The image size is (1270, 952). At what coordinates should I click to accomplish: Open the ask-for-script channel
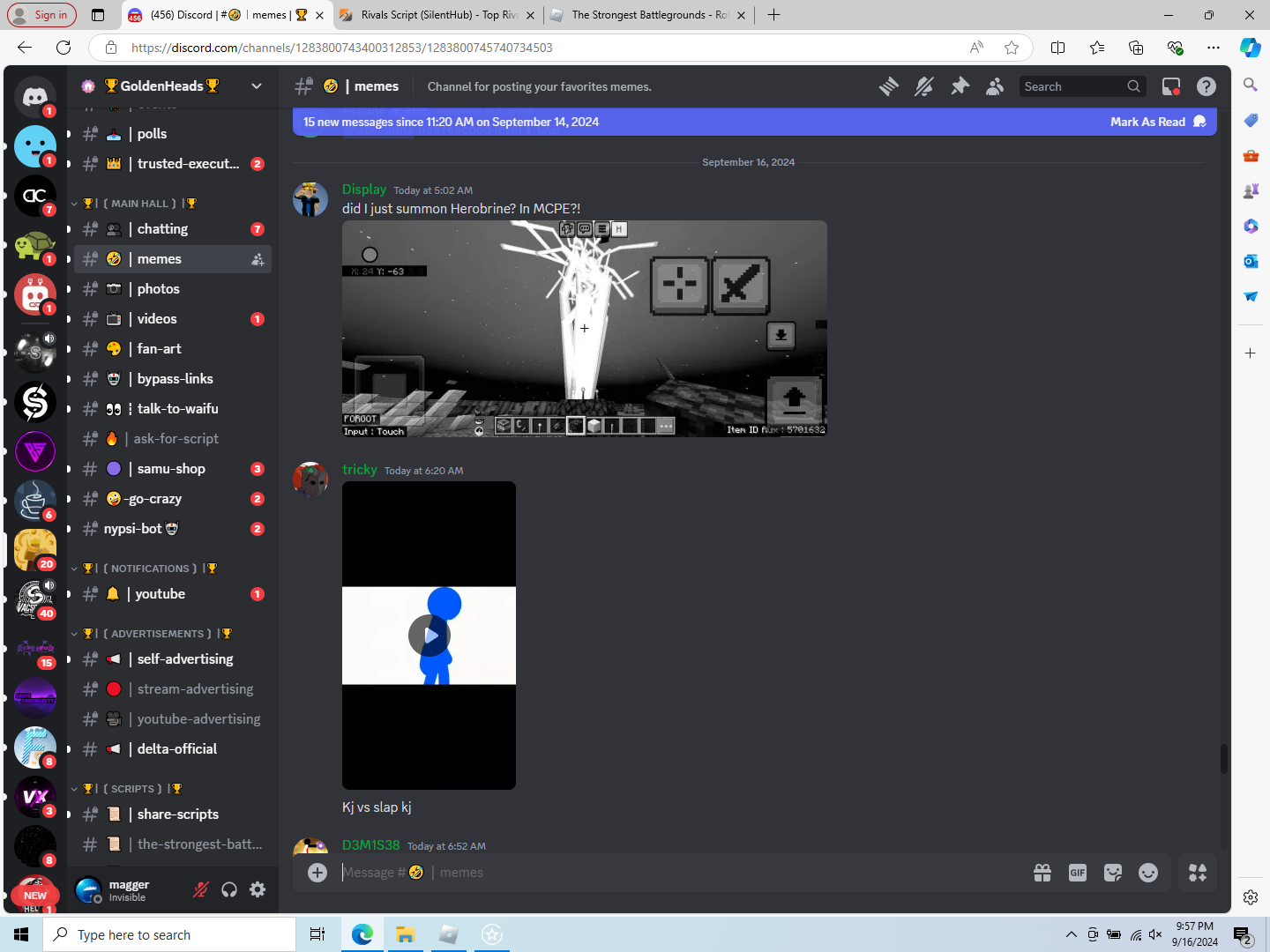coord(173,439)
